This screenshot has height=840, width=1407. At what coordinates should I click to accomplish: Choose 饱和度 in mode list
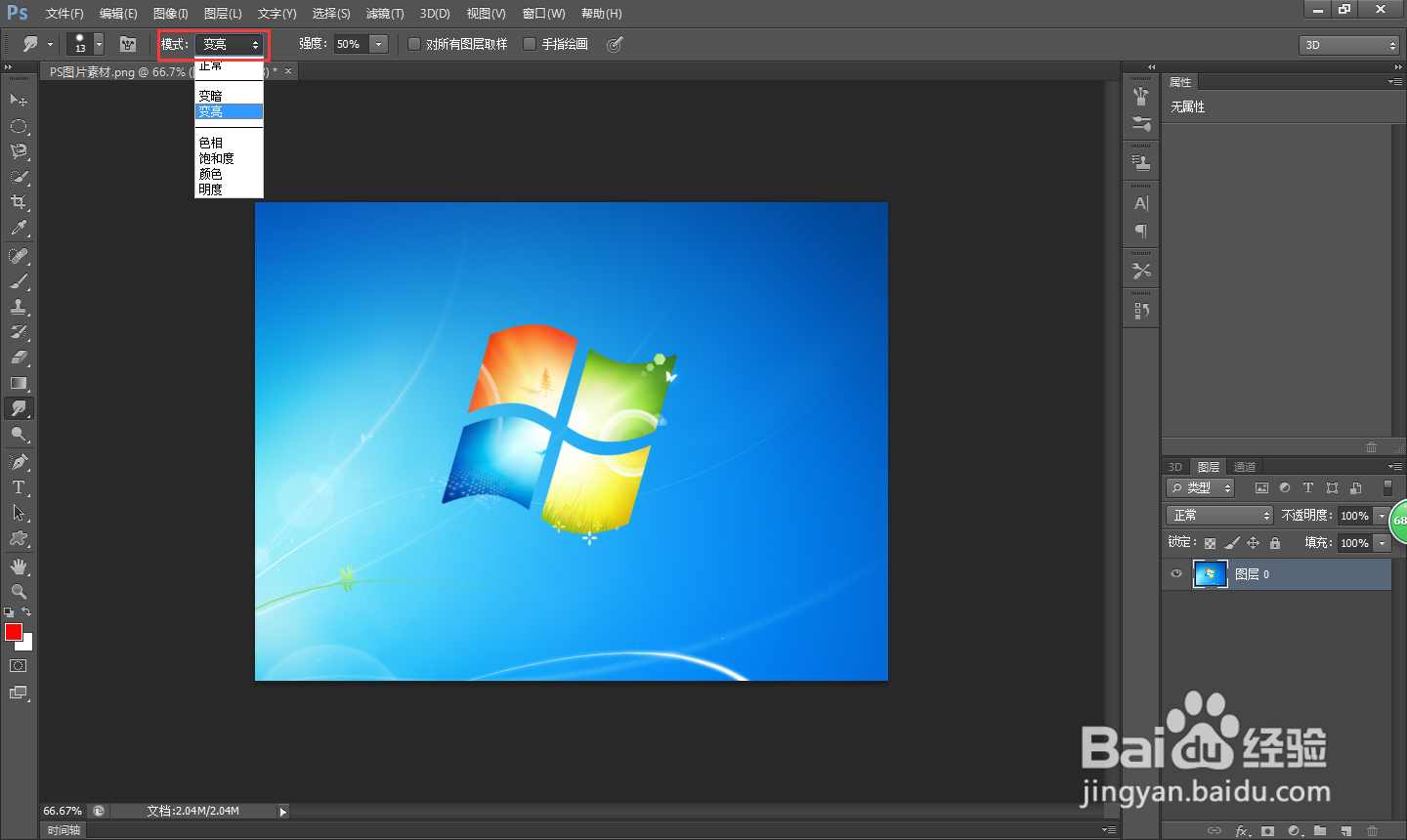229,158
